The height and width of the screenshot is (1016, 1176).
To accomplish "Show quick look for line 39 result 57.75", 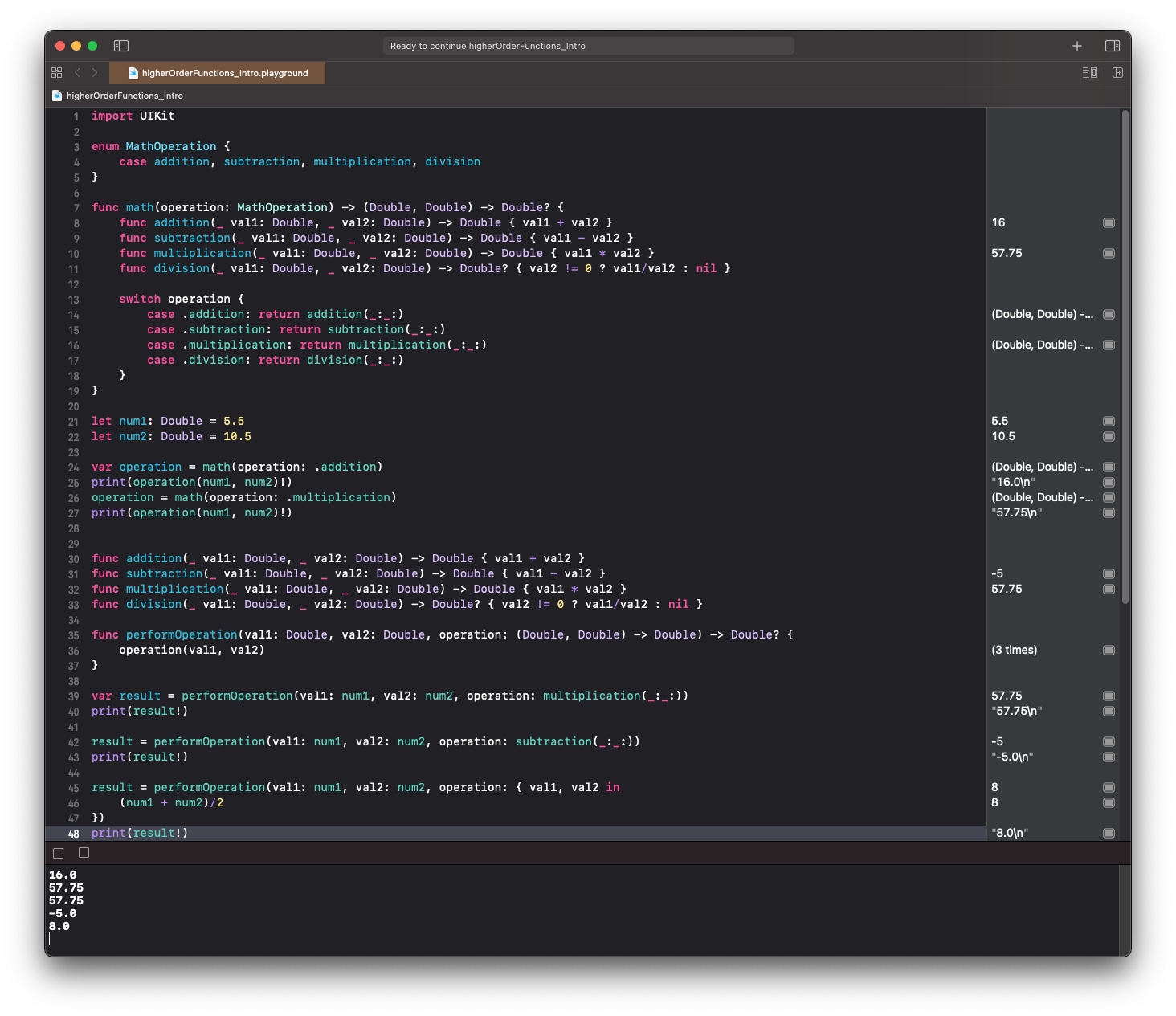I will tap(1109, 696).
